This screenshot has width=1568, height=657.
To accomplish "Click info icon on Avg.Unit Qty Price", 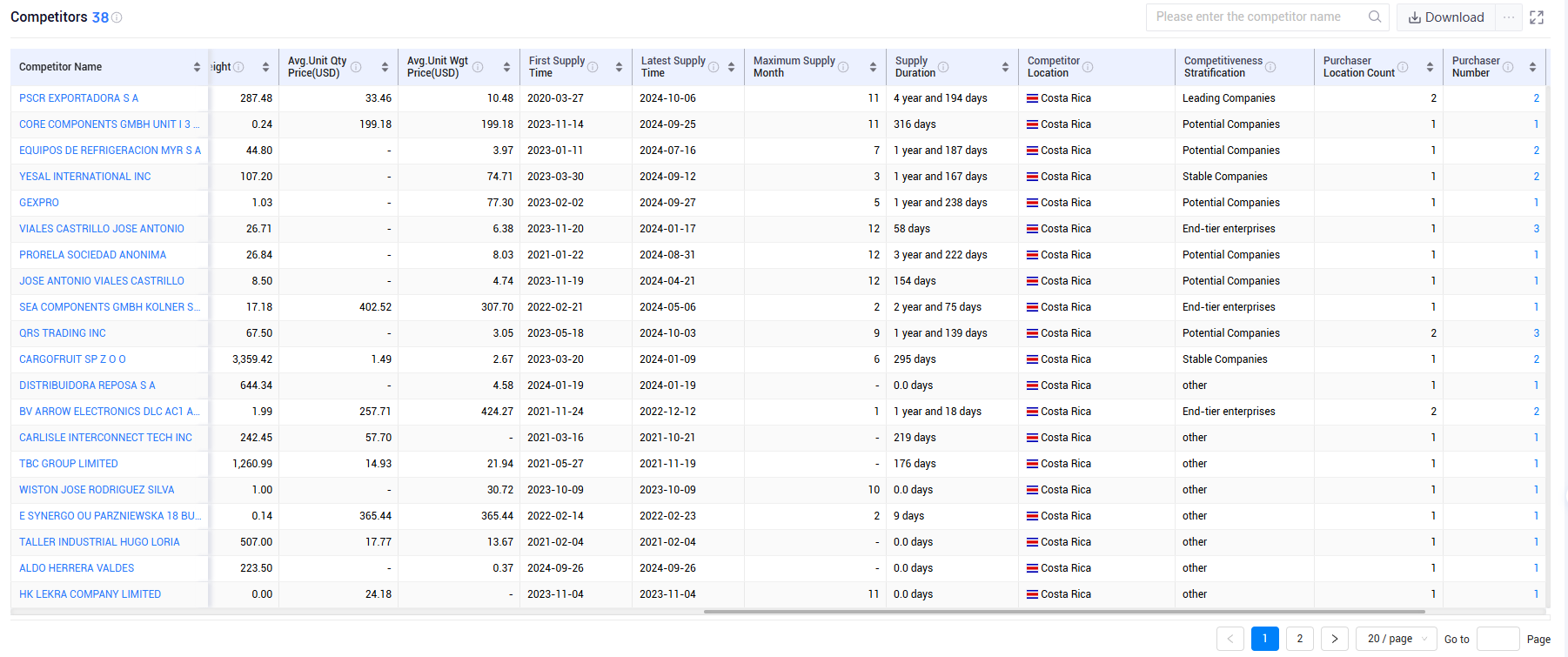I will (x=356, y=67).
